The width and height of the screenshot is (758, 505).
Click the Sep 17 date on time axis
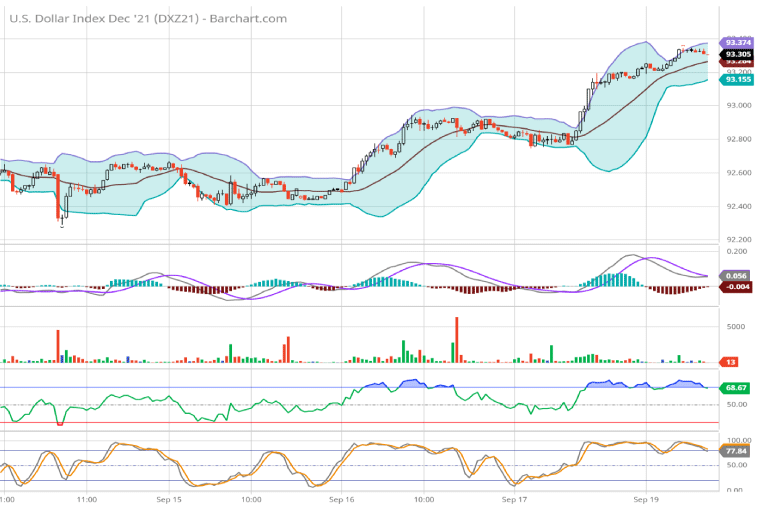[514, 498]
